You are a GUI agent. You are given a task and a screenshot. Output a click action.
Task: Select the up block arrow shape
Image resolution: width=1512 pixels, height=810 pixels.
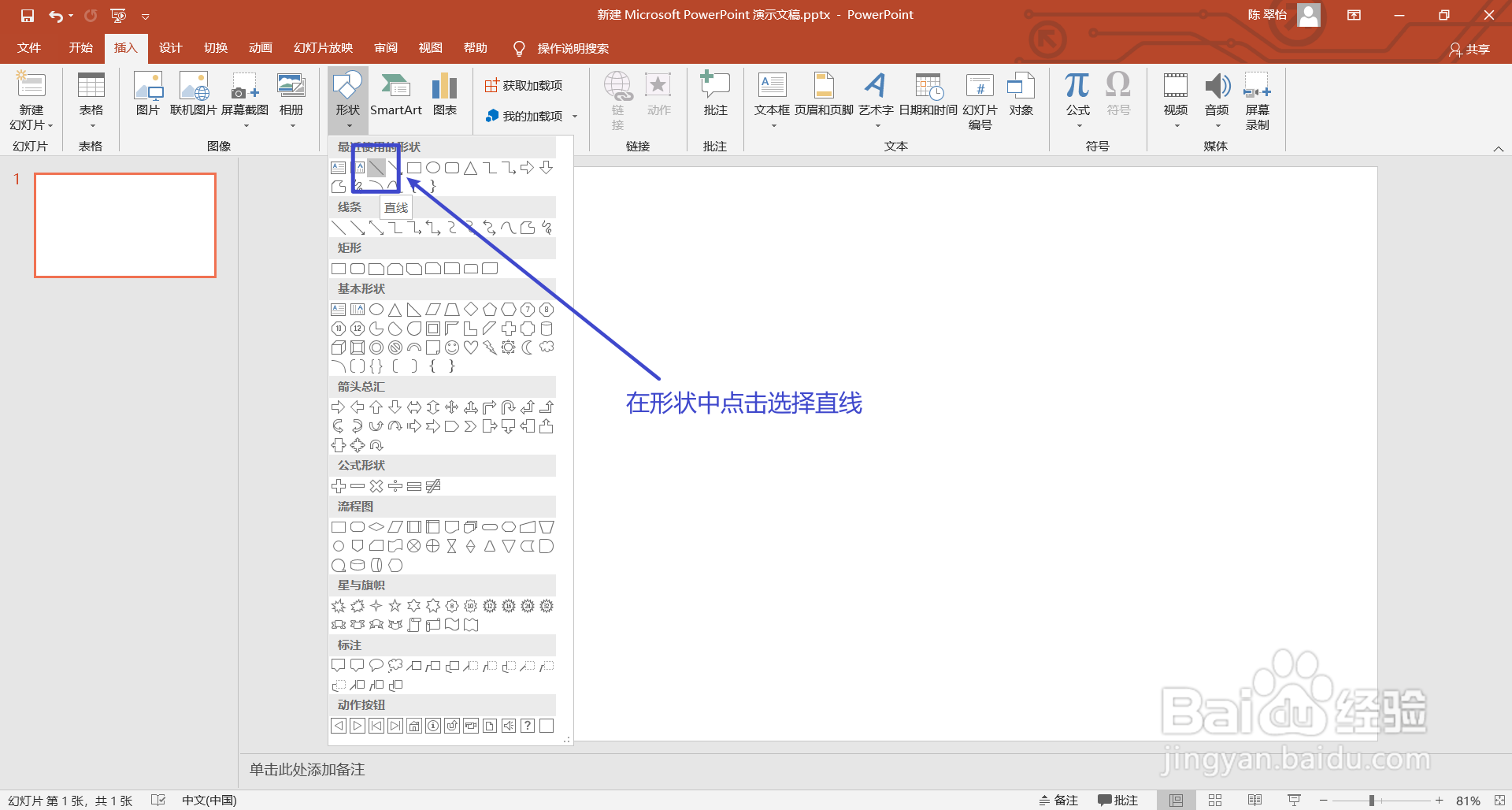click(376, 407)
